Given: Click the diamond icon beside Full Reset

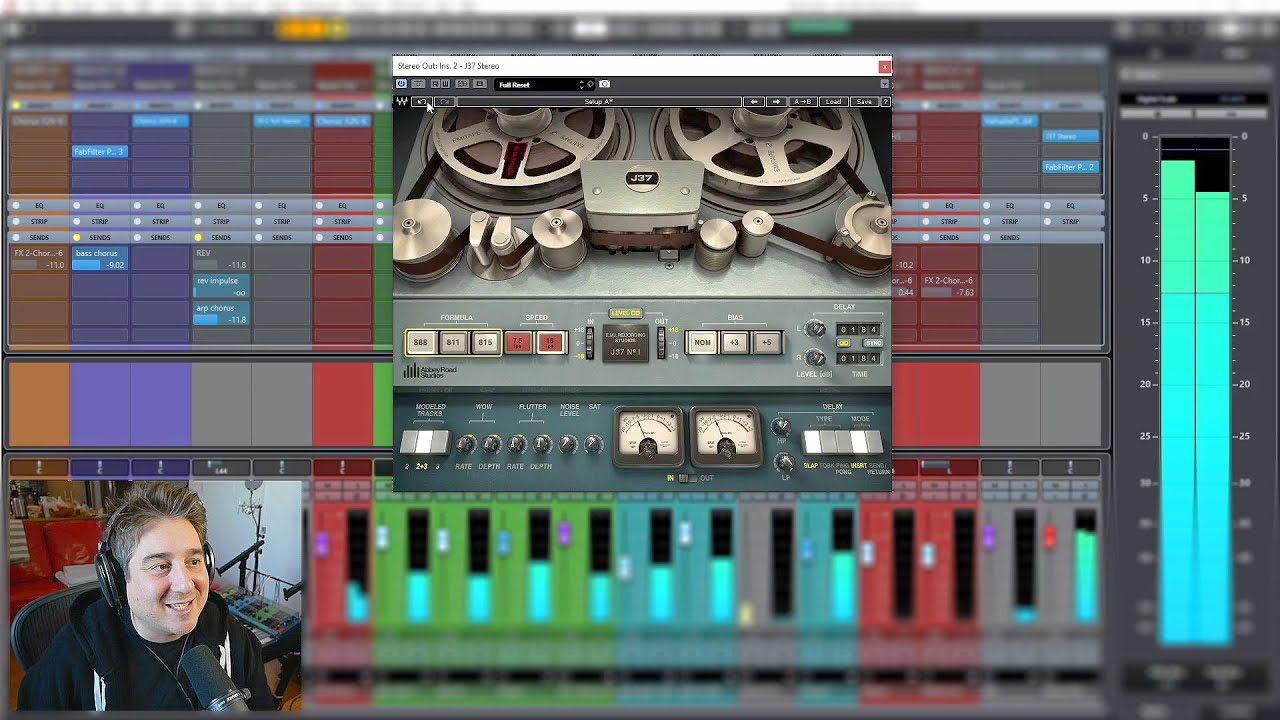Looking at the screenshot, I should click(x=590, y=84).
